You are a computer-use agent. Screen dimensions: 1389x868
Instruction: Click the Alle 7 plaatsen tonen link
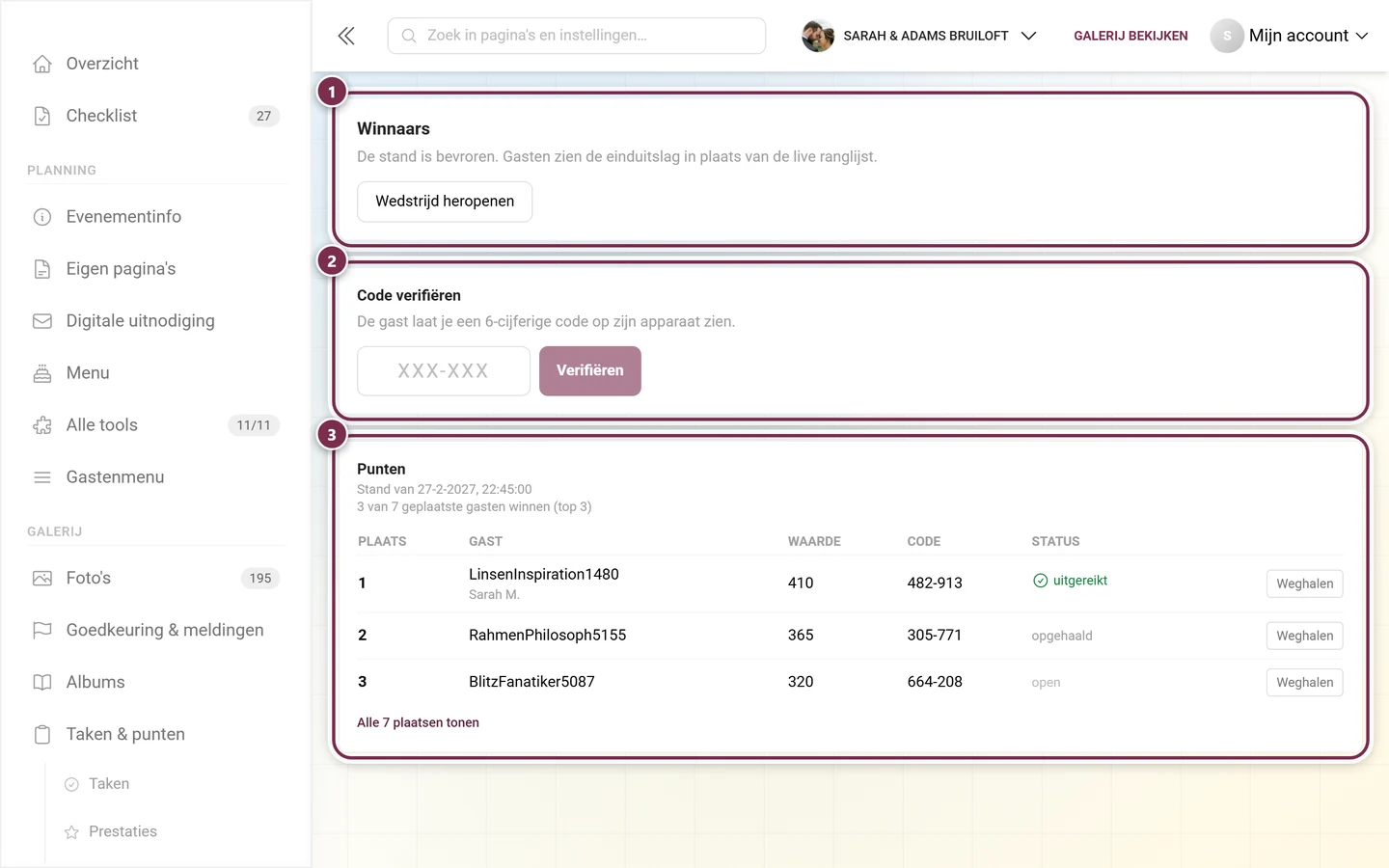point(418,722)
